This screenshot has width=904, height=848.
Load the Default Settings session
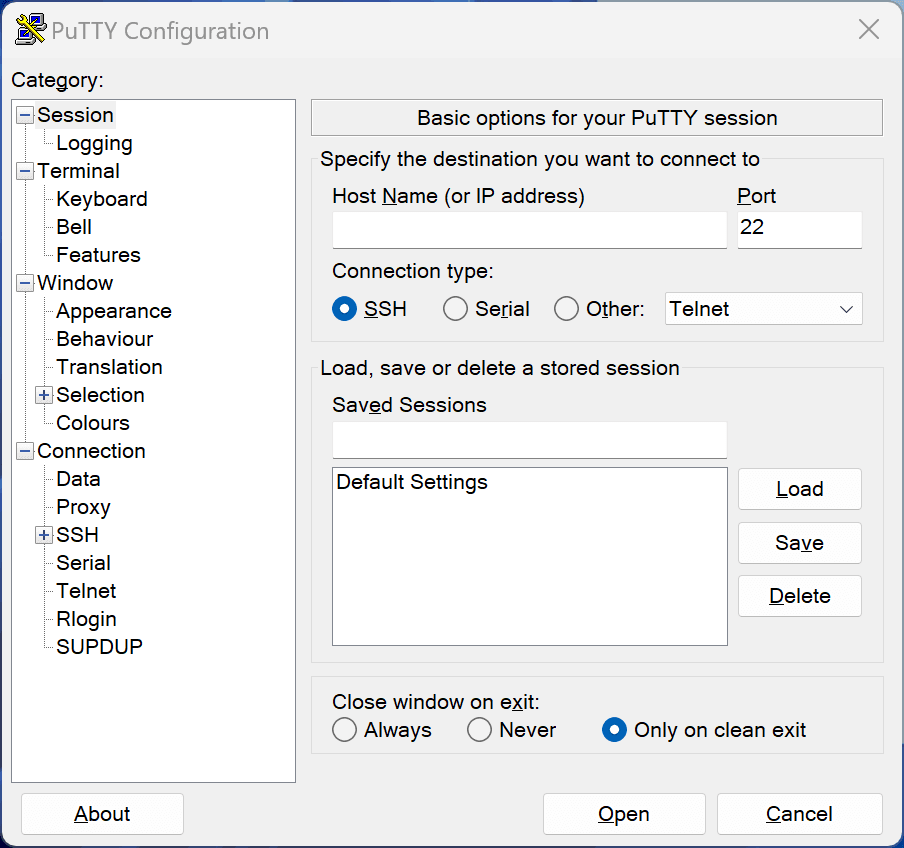coord(799,489)
